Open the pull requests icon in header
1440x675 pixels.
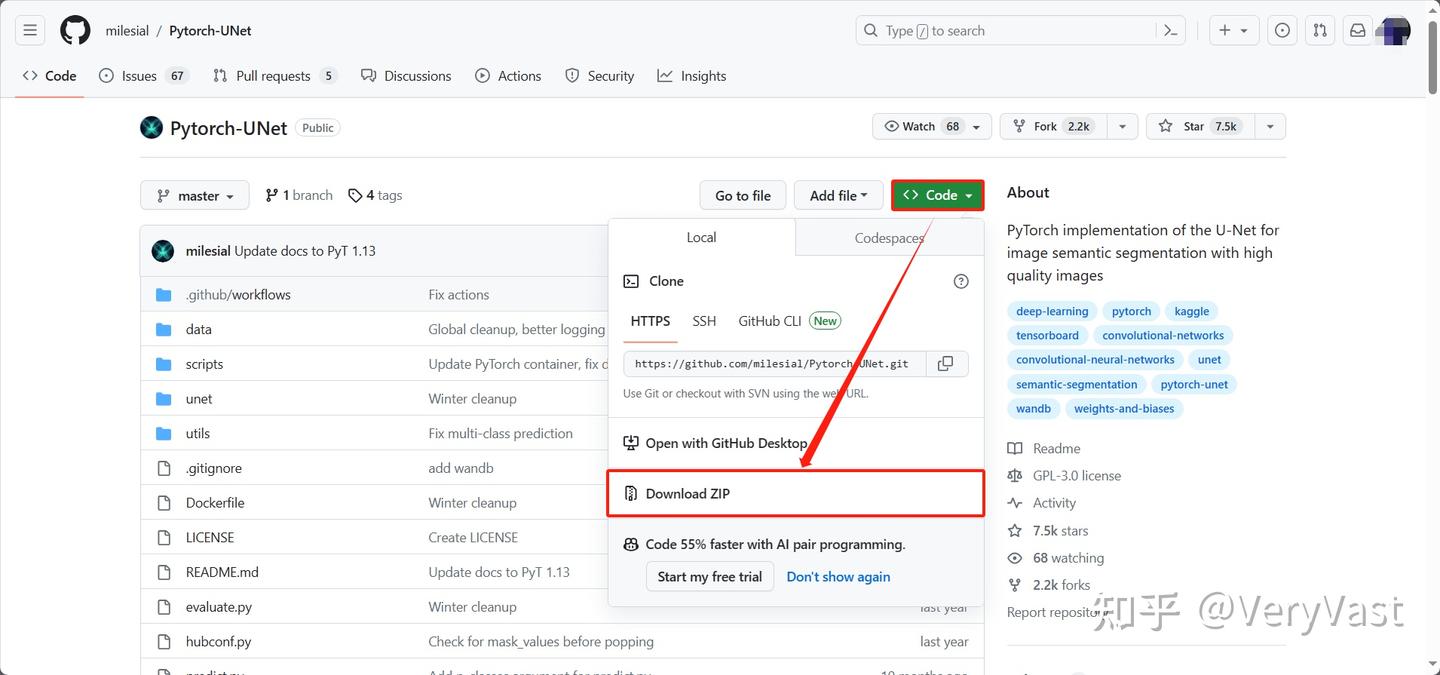[1320, 31]
